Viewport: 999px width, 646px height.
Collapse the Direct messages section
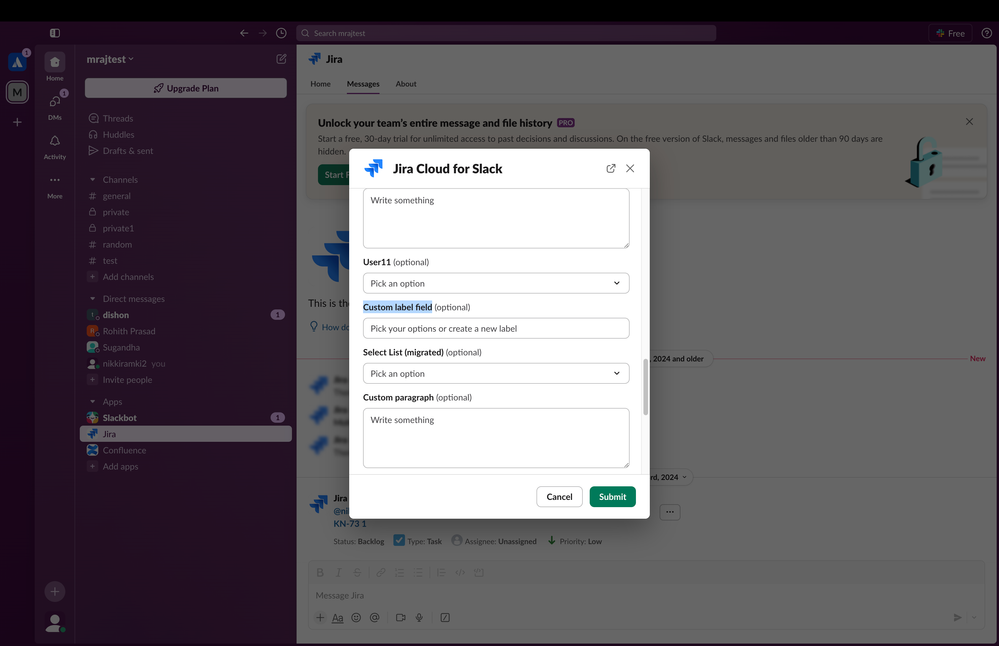(92, 299)
